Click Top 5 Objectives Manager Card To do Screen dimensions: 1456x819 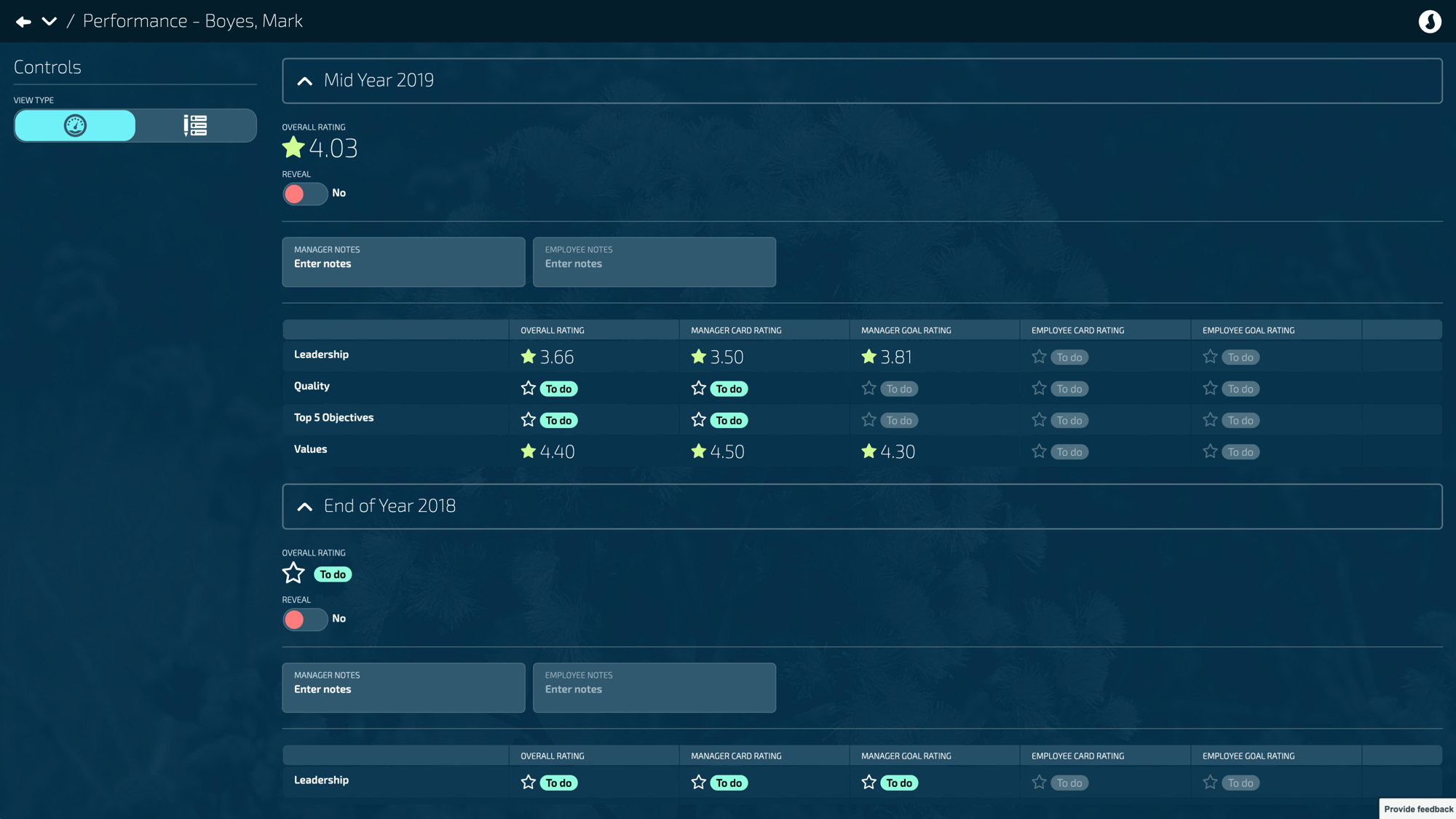[x=729, y=421]
